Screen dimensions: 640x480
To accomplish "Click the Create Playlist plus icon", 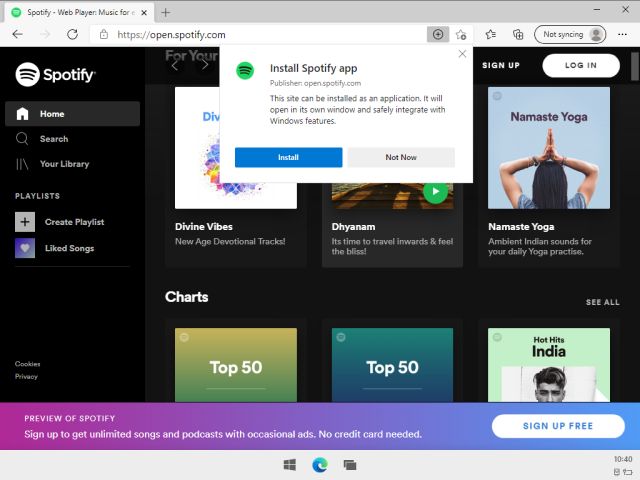I will click(x=25, y=222).
